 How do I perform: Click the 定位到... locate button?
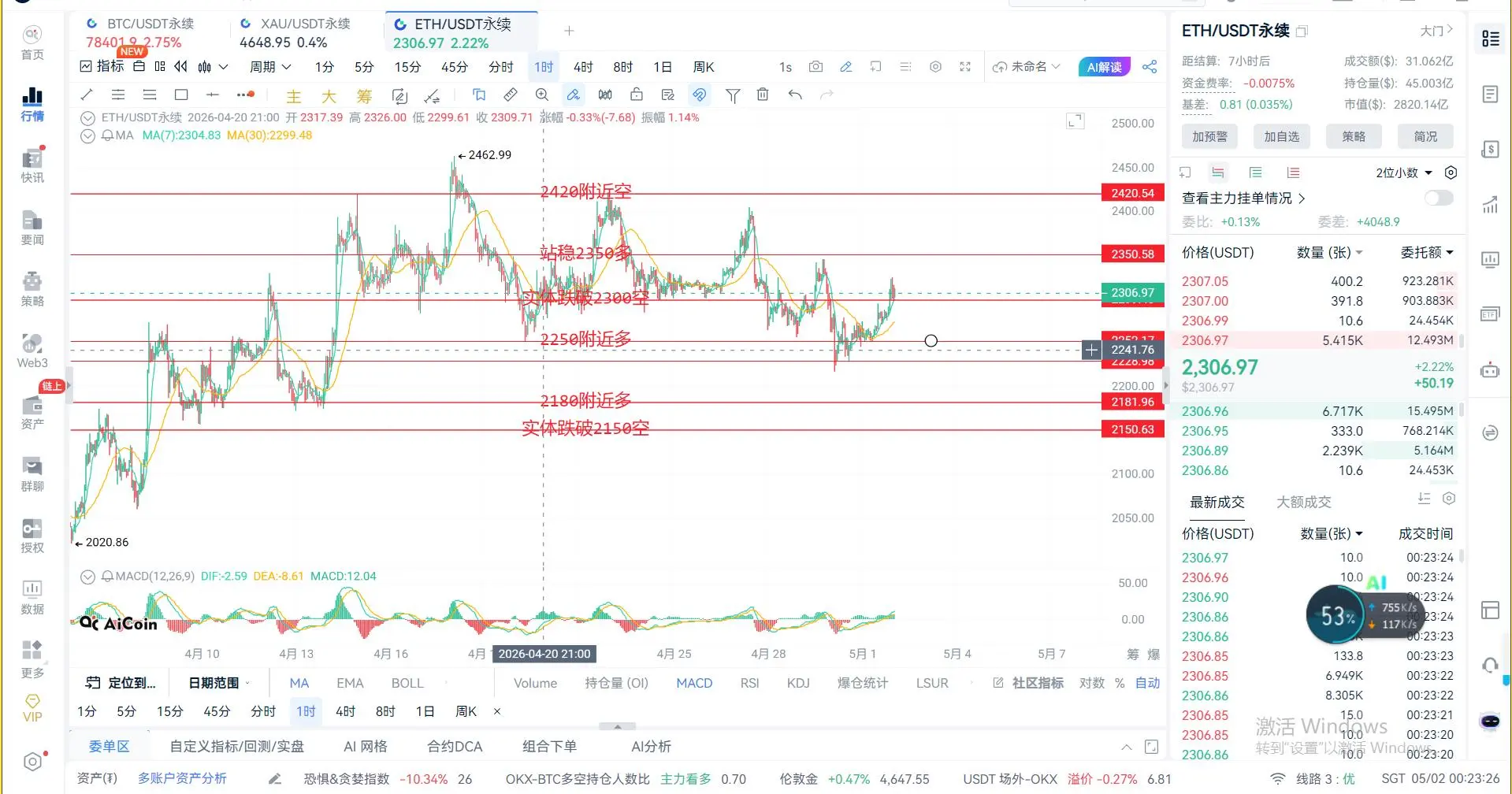(121, 683)
